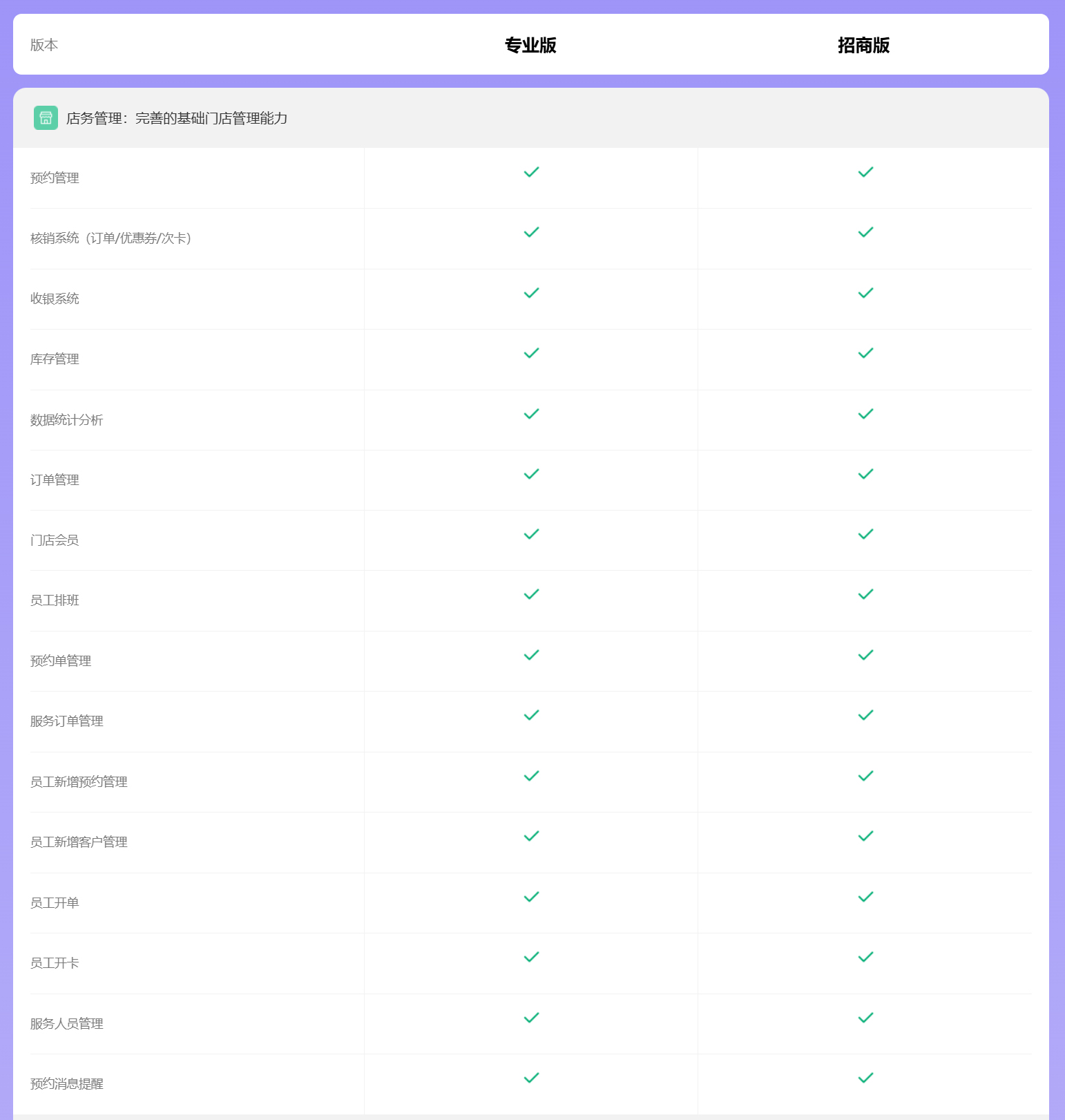
Task: Click 专业版 checkmark for 预约管理
Action: (x=531, y=172)
